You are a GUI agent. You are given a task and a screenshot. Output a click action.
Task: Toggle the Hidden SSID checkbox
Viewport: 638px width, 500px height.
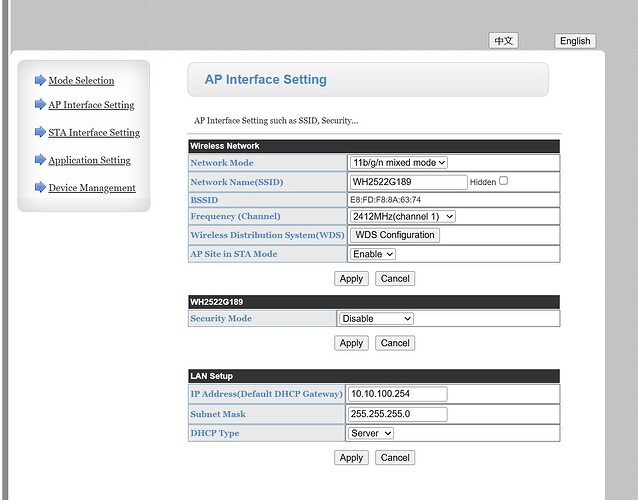[x=503, y=181]
